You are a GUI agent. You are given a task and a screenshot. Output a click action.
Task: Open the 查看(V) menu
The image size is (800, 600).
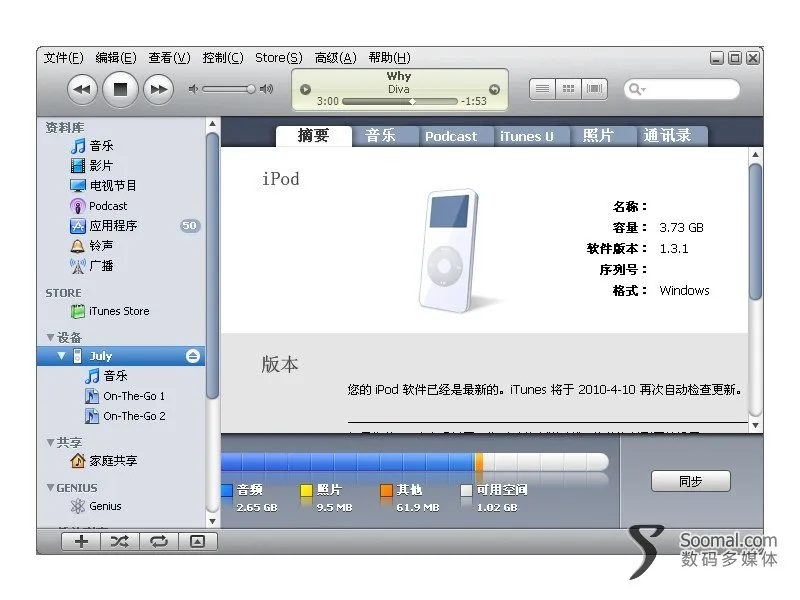(169, 58)
